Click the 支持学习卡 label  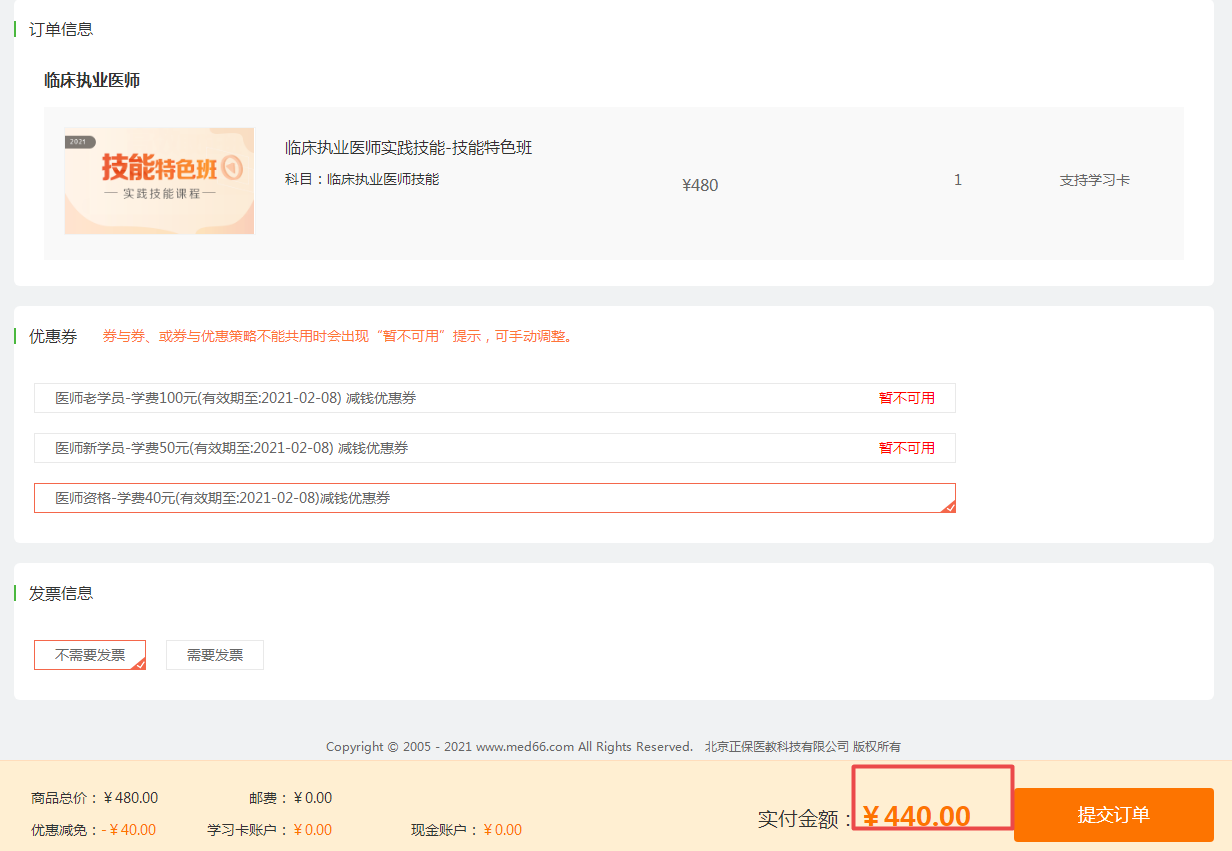1094,181
